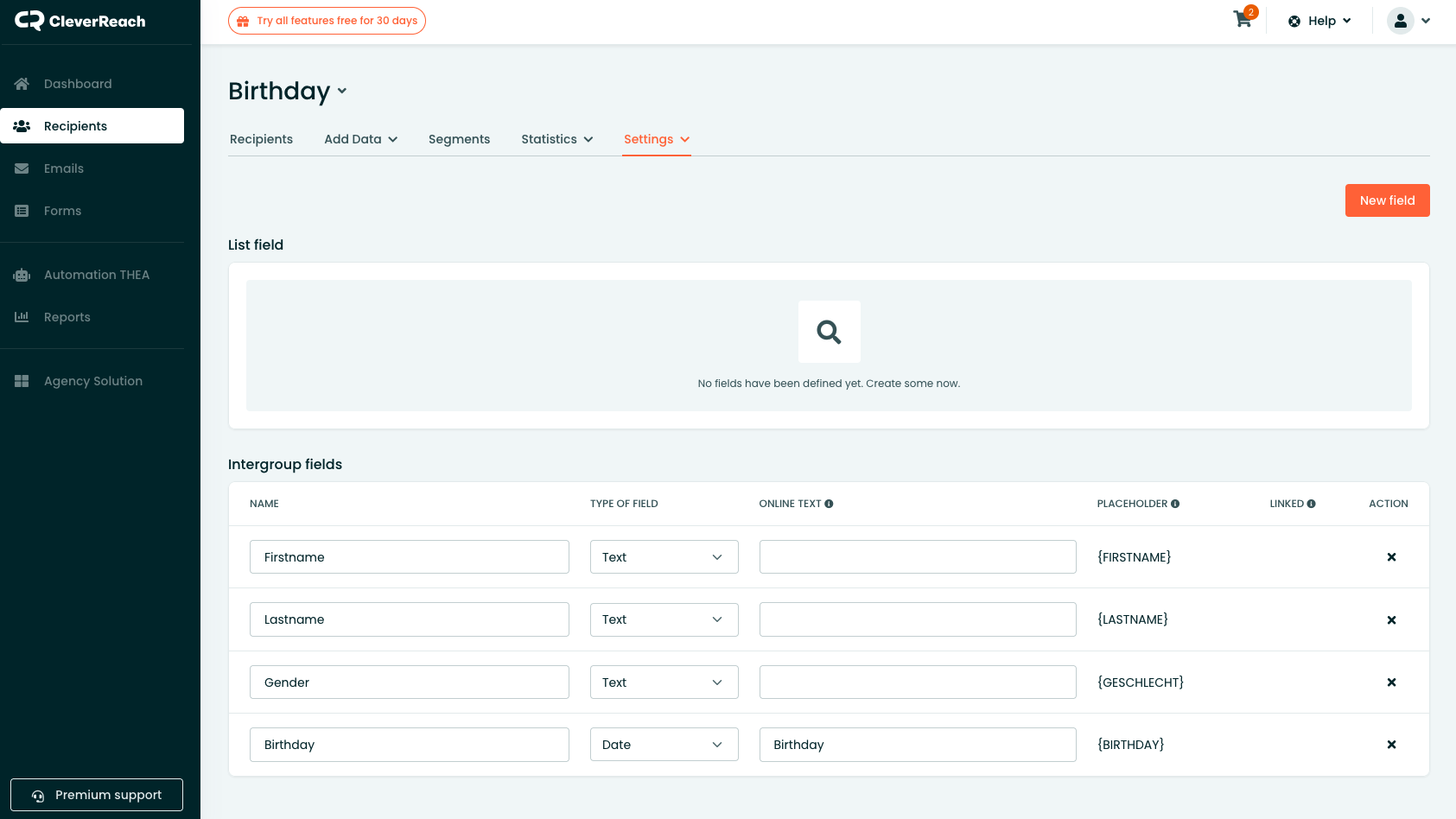Delete the Firstname field with X icon
Viewport: 1456px width, 819px height.
(1391, 557)
